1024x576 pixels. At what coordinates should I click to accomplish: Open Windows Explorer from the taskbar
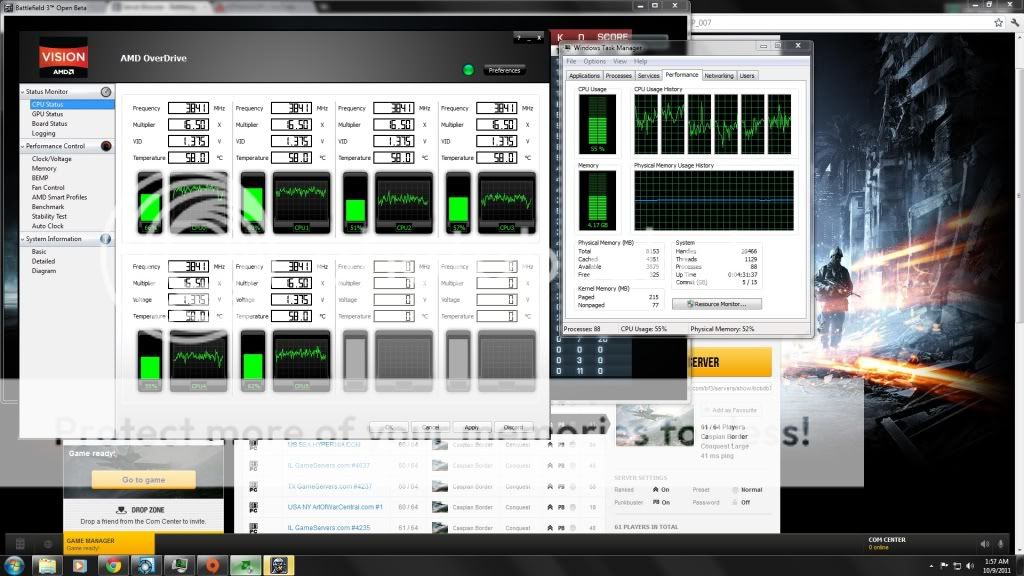click(47, 565)
